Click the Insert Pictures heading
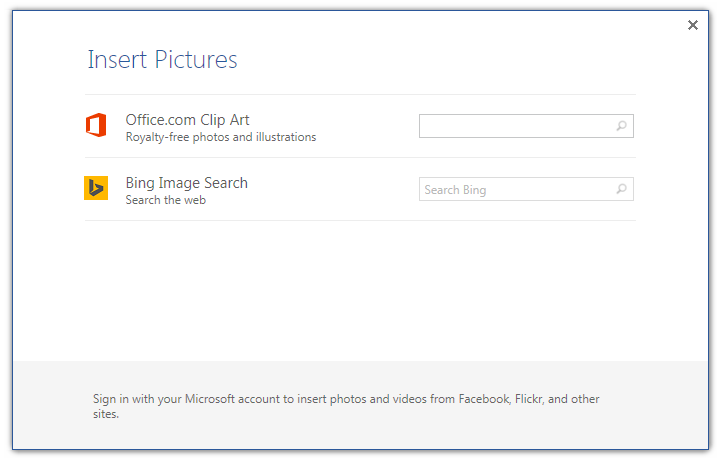Viewport: 722px width, 461px height. coord(162,59)
